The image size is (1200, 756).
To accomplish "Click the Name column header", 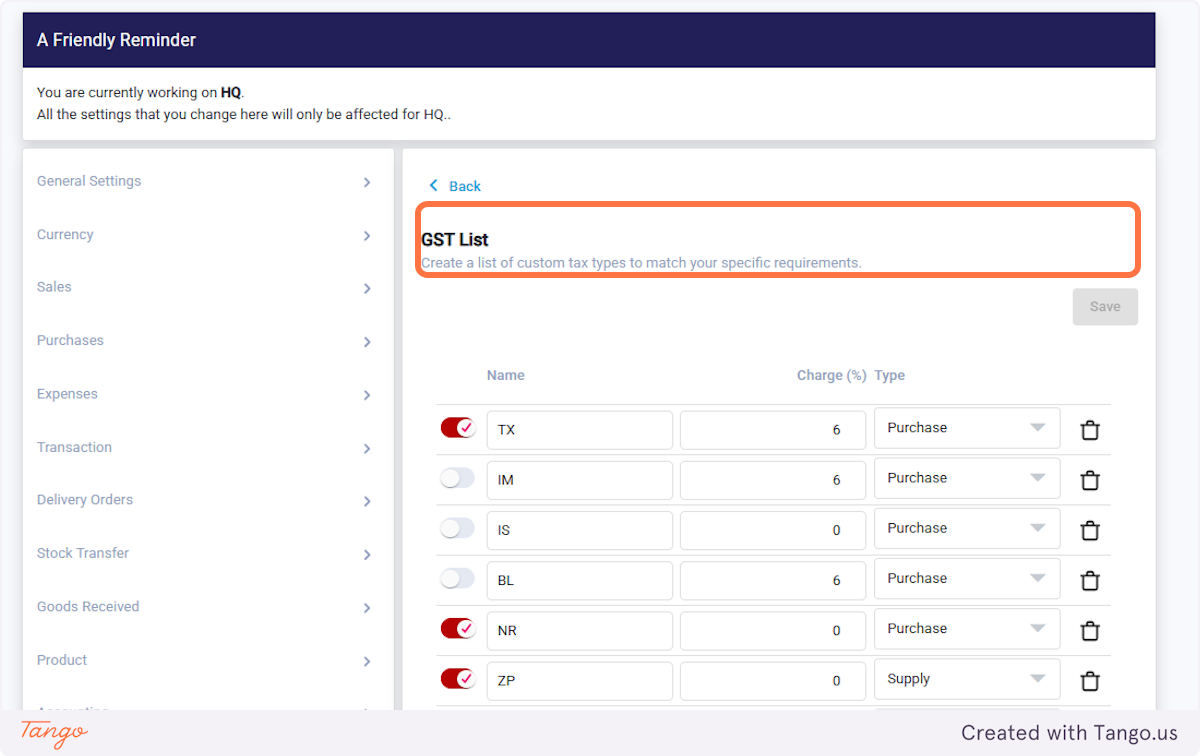I will (x=506, y=376).
